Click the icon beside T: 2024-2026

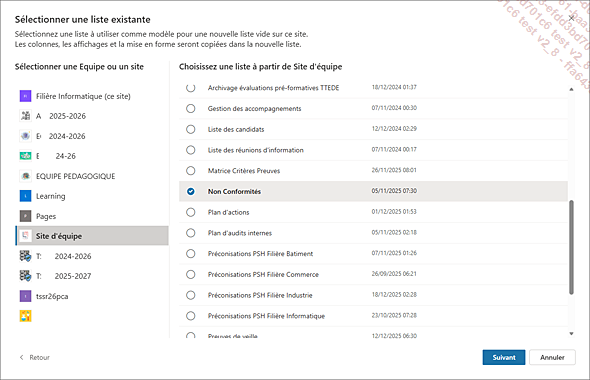pos(25,256)
